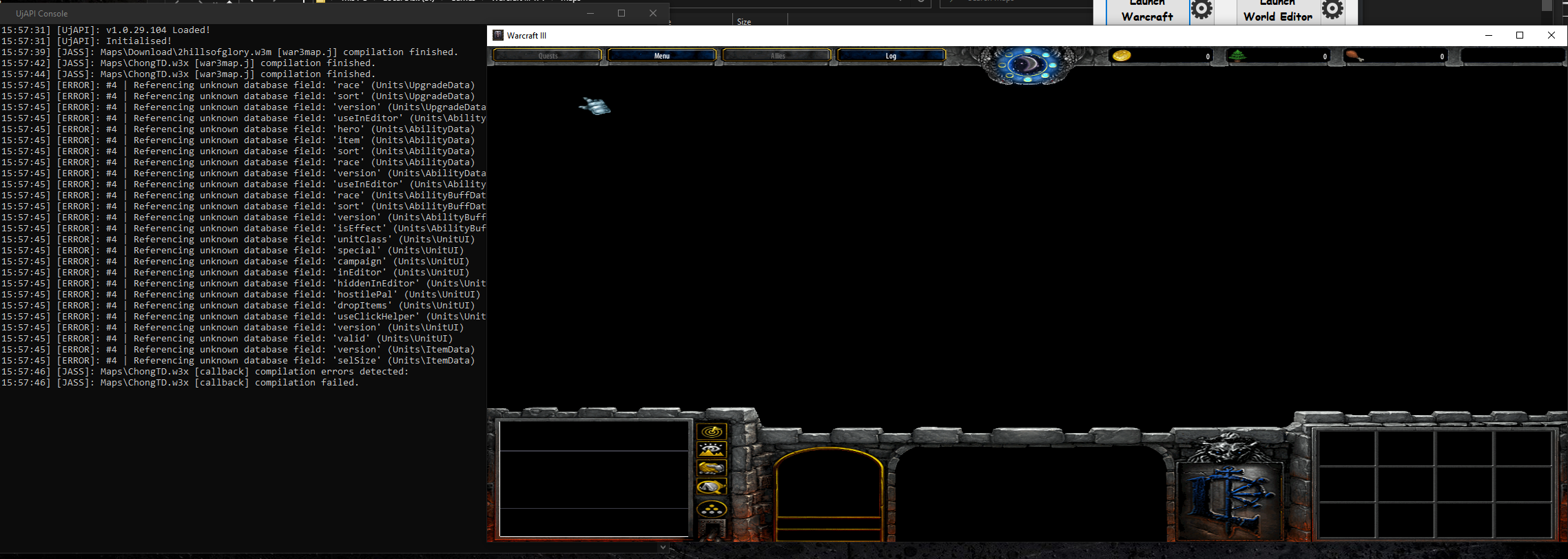
Task: Click the error line mentioning field 'hiddenInEditor'
Action: click(243, 284)
